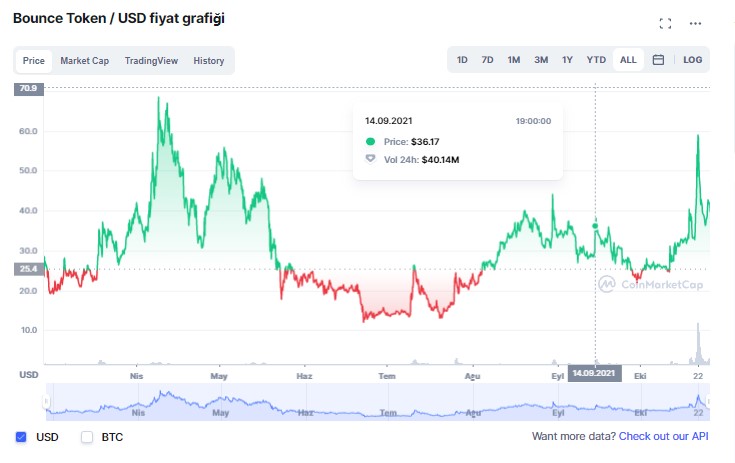The image size is (735, 463).
Task: Click the Vol 24h: $40.14M tooltip value
Action: pyautogui.click(x=440, y=160)
